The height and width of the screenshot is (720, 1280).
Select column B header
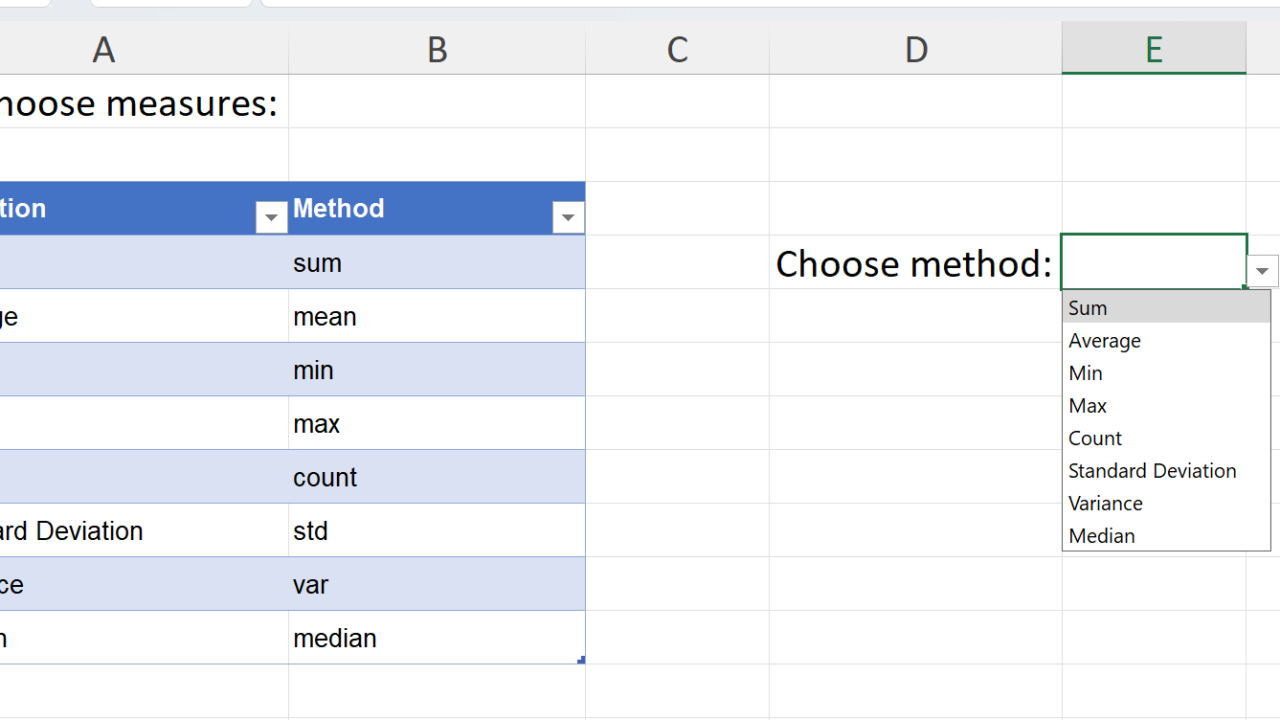pos(437,49)
